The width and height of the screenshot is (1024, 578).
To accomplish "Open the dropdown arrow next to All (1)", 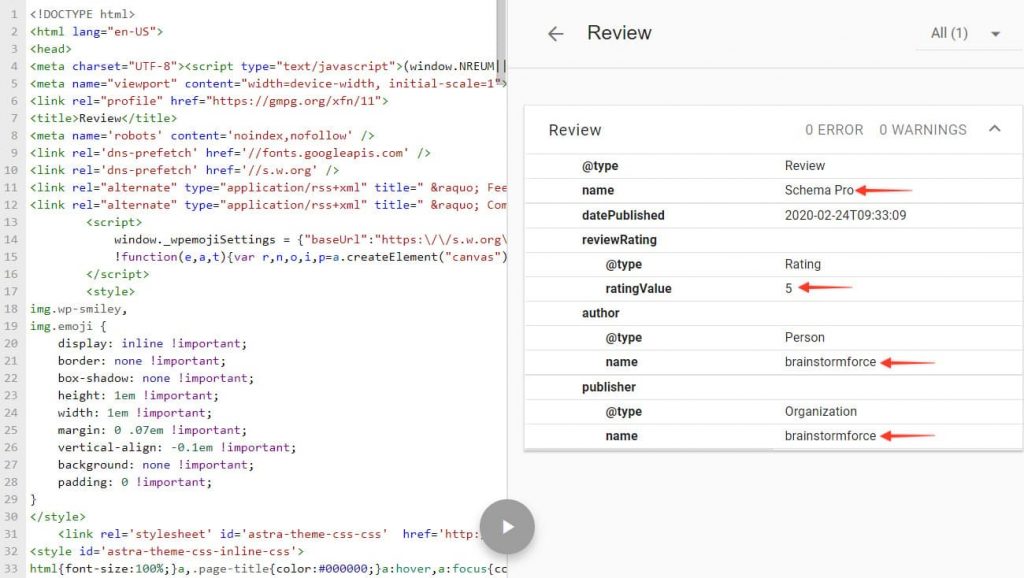I will click(x=994, y=33).
